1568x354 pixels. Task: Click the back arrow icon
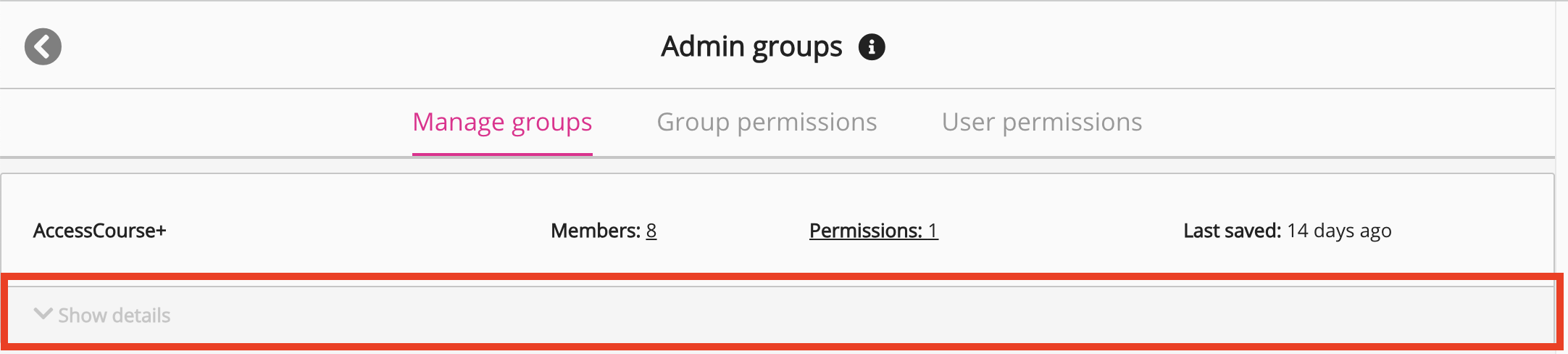click(x=43, y=47)
